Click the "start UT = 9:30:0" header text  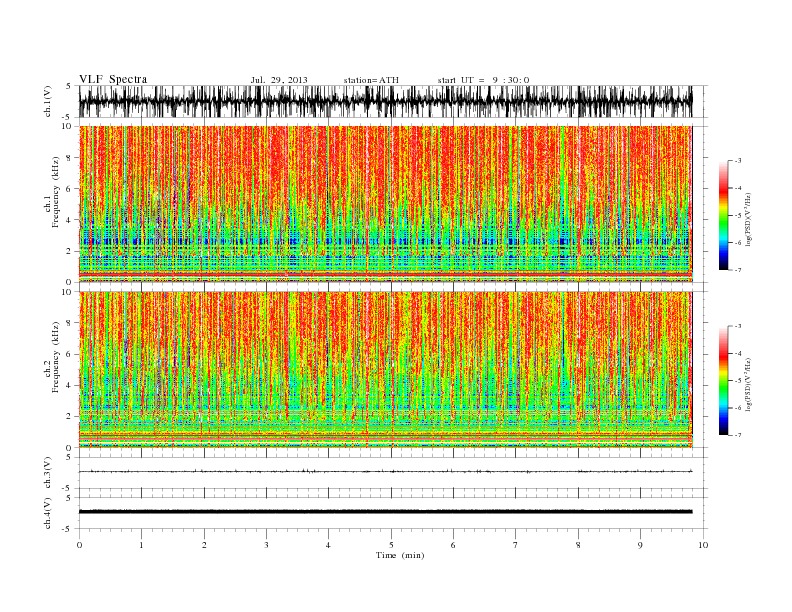click(483, 80)
